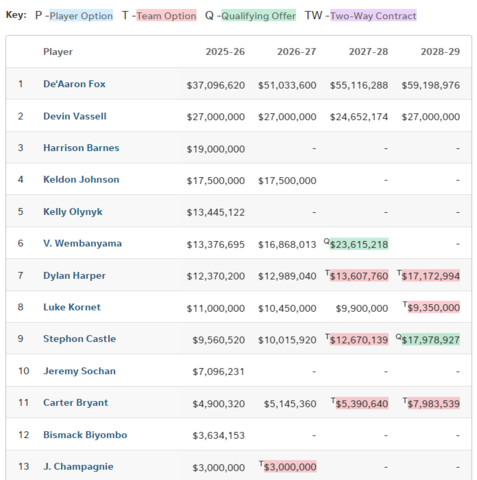Viewport: 477px width, 480px height.
Task: Select De'Aaron Fox salary $59,198,976
Action: click(431, 85)
